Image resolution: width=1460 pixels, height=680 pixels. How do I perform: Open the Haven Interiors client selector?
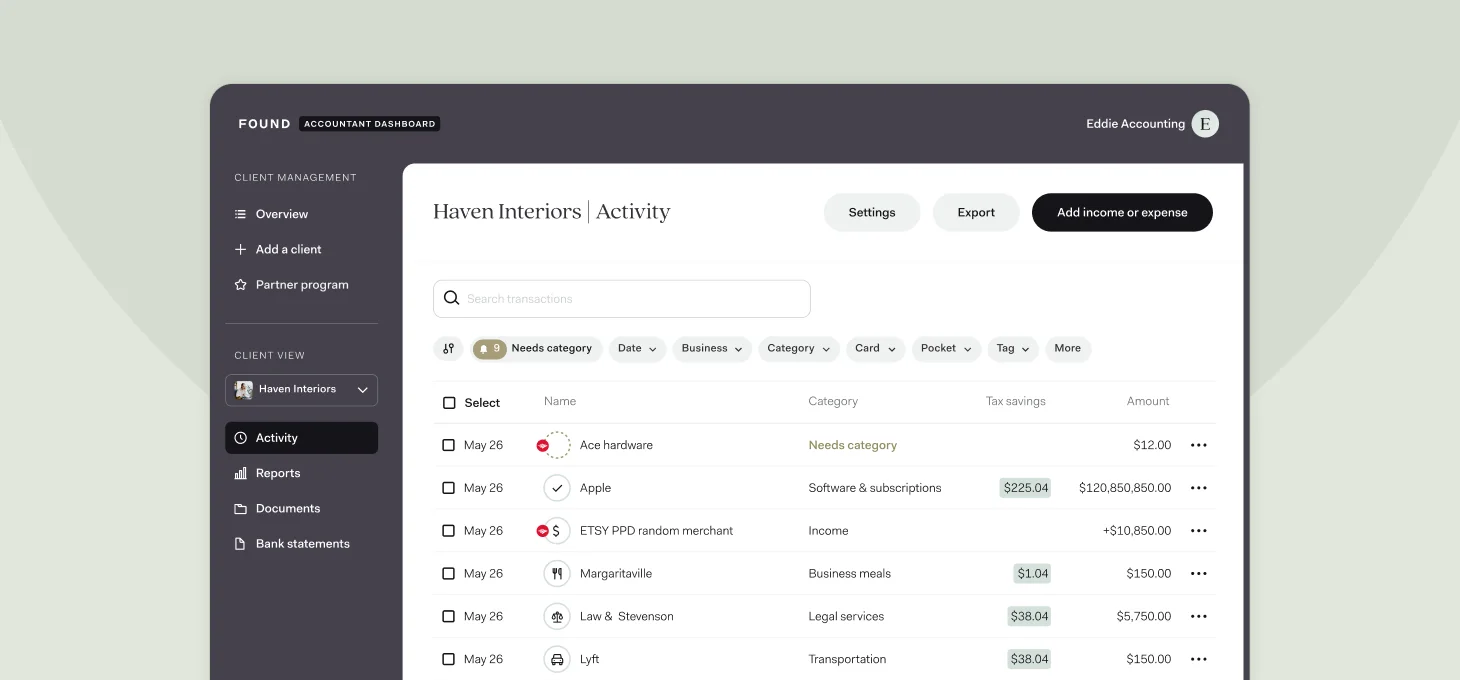point(301,390)
